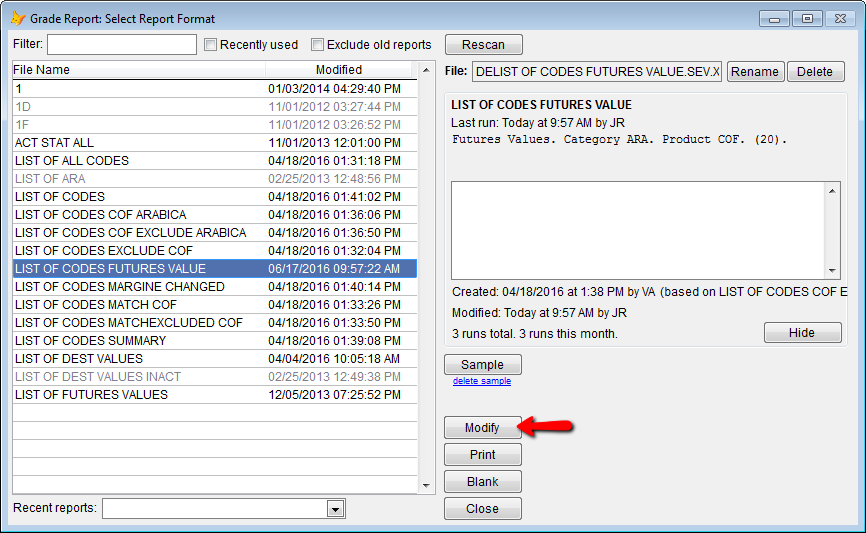
Task: Close the window using title bar X
Action: pyautogui.click(x=840, y=19)
